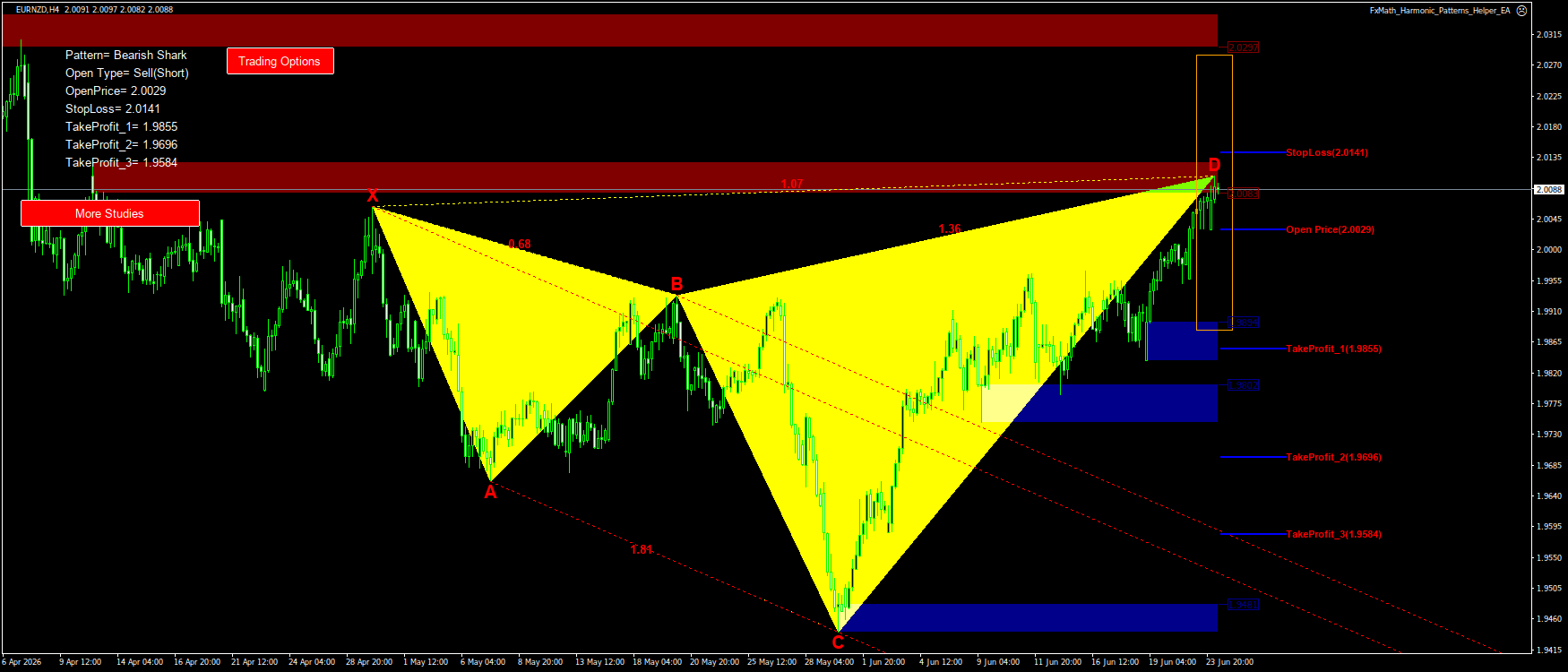The width and height of the screenshot is (1568, 672).
Task: Click the EURNZD,H4 chart title text
Action: (x=38, y=10)
